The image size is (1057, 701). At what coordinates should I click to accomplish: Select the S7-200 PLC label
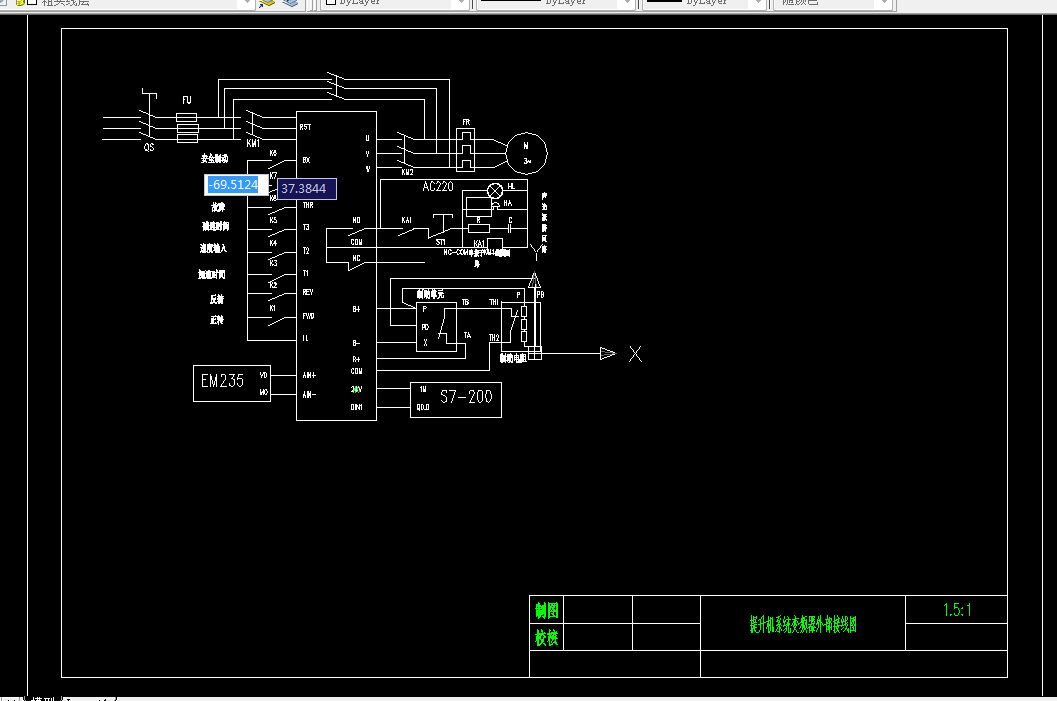tap(466, 396)
